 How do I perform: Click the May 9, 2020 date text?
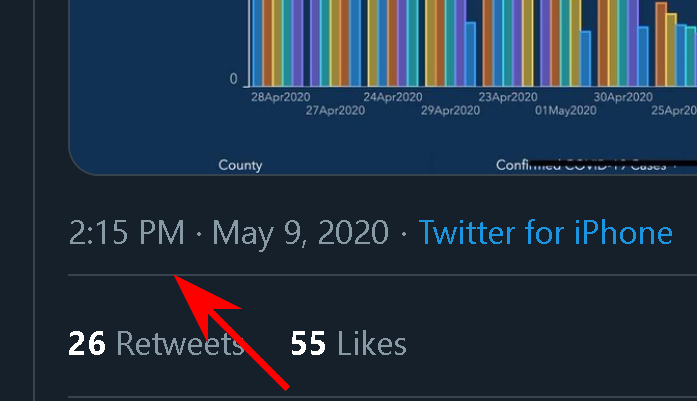pos(300,234)
